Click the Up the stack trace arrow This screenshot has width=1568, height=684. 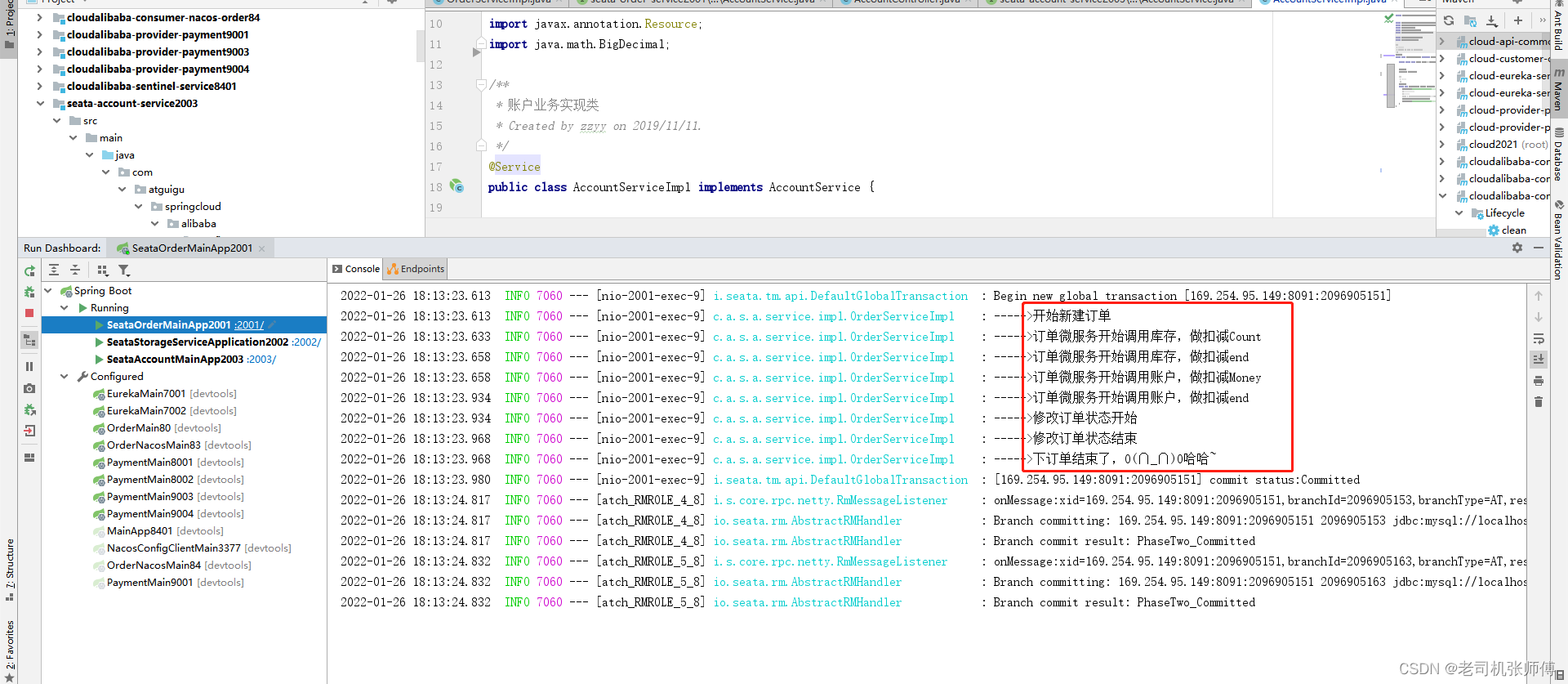pos(1539,296)
